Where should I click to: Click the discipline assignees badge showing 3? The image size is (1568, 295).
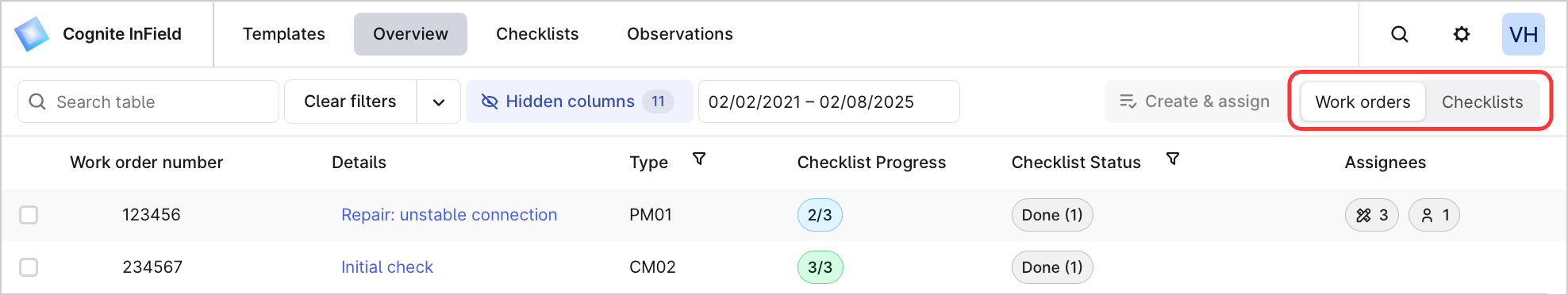tap(1371, 215)
